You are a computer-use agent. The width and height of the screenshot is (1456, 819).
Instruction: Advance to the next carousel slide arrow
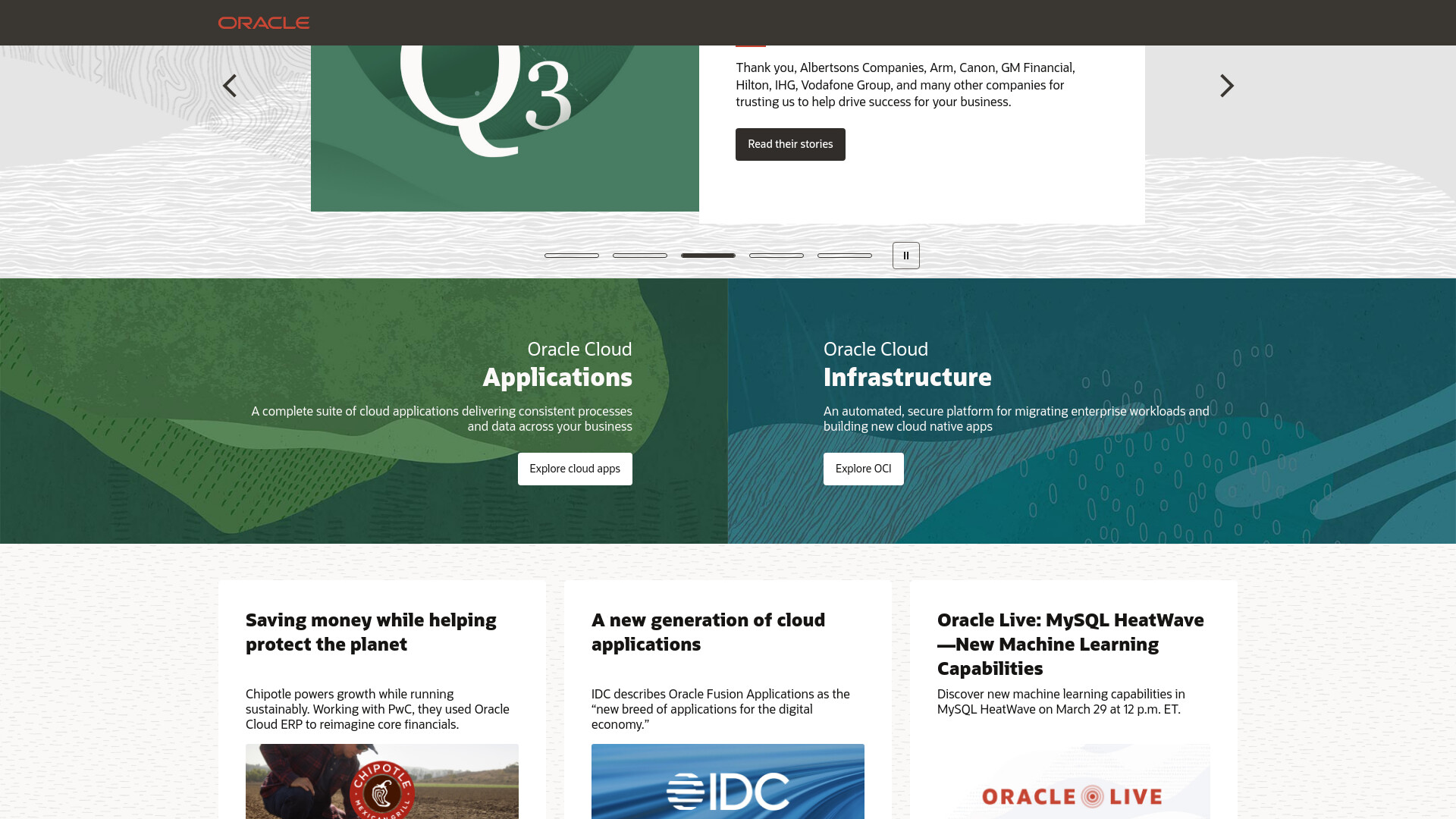1226,86
